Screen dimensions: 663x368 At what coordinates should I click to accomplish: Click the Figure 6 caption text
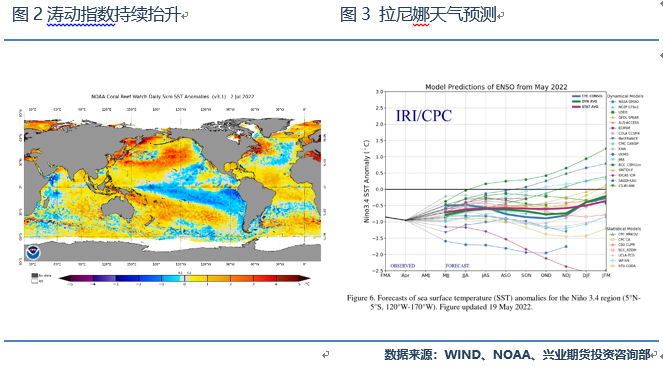[x=493, y=302]
